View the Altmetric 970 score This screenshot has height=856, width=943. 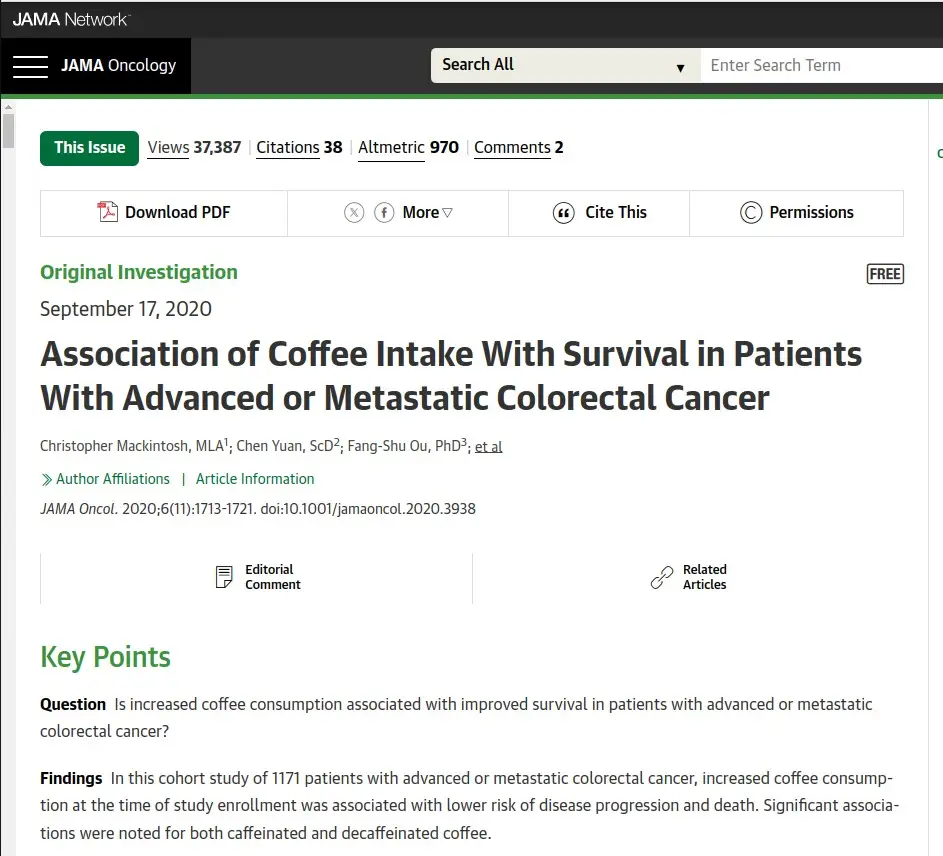tap(408, 147)
